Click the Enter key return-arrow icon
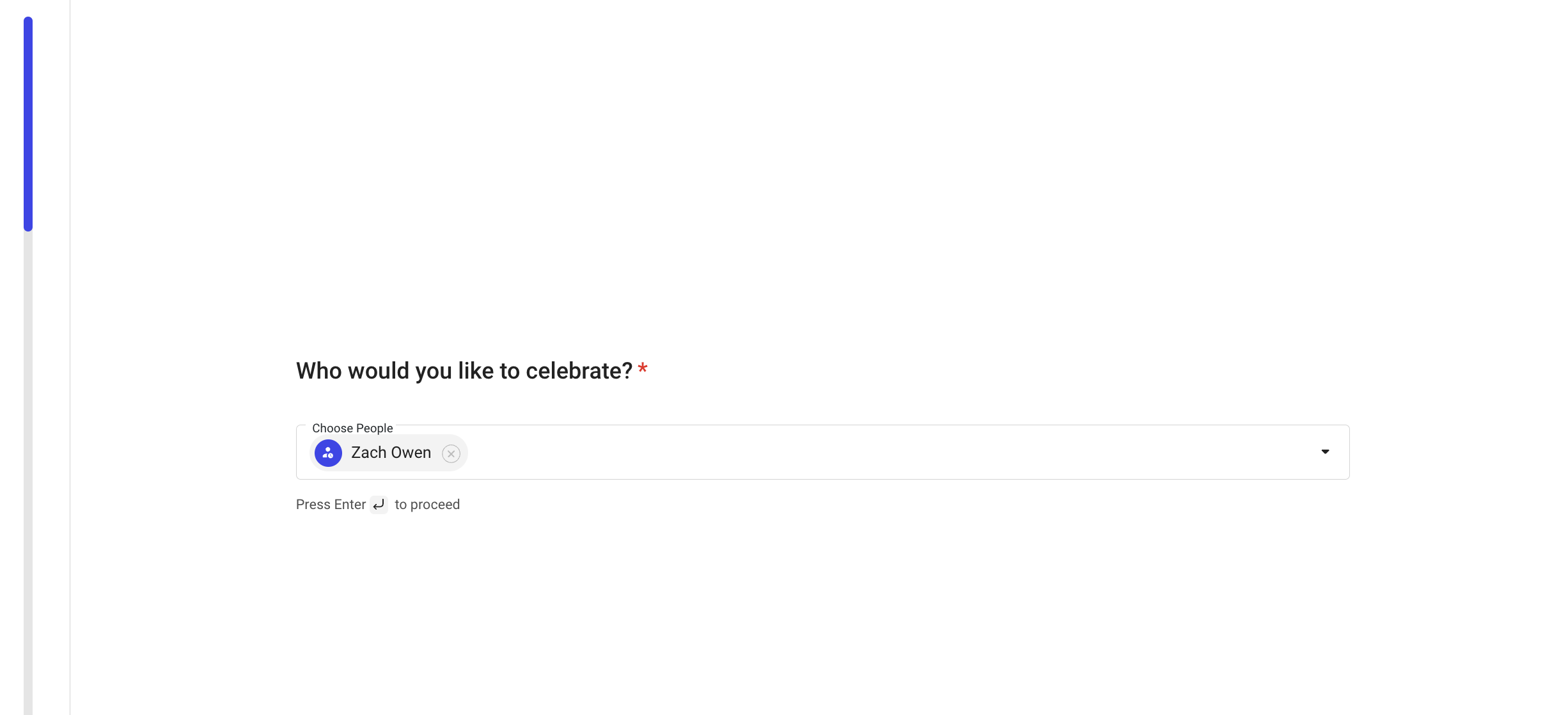 (x=379, y=505)
